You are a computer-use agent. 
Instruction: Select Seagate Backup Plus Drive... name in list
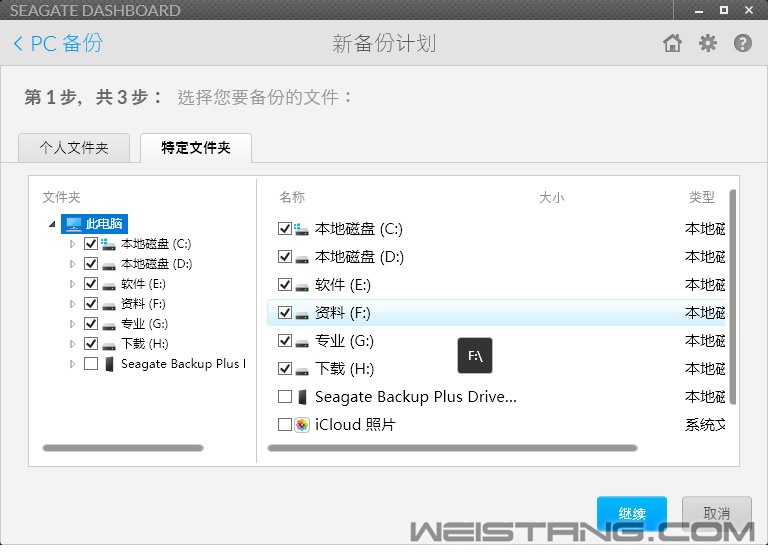(416, 396)
